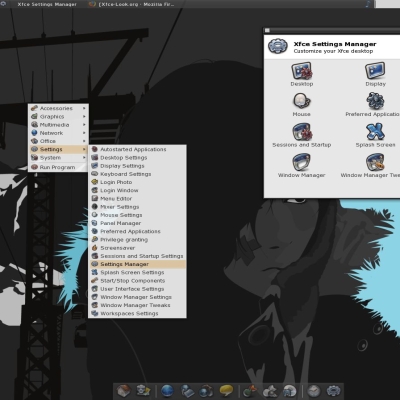Click the music note icon in top panel

[368, 4]
